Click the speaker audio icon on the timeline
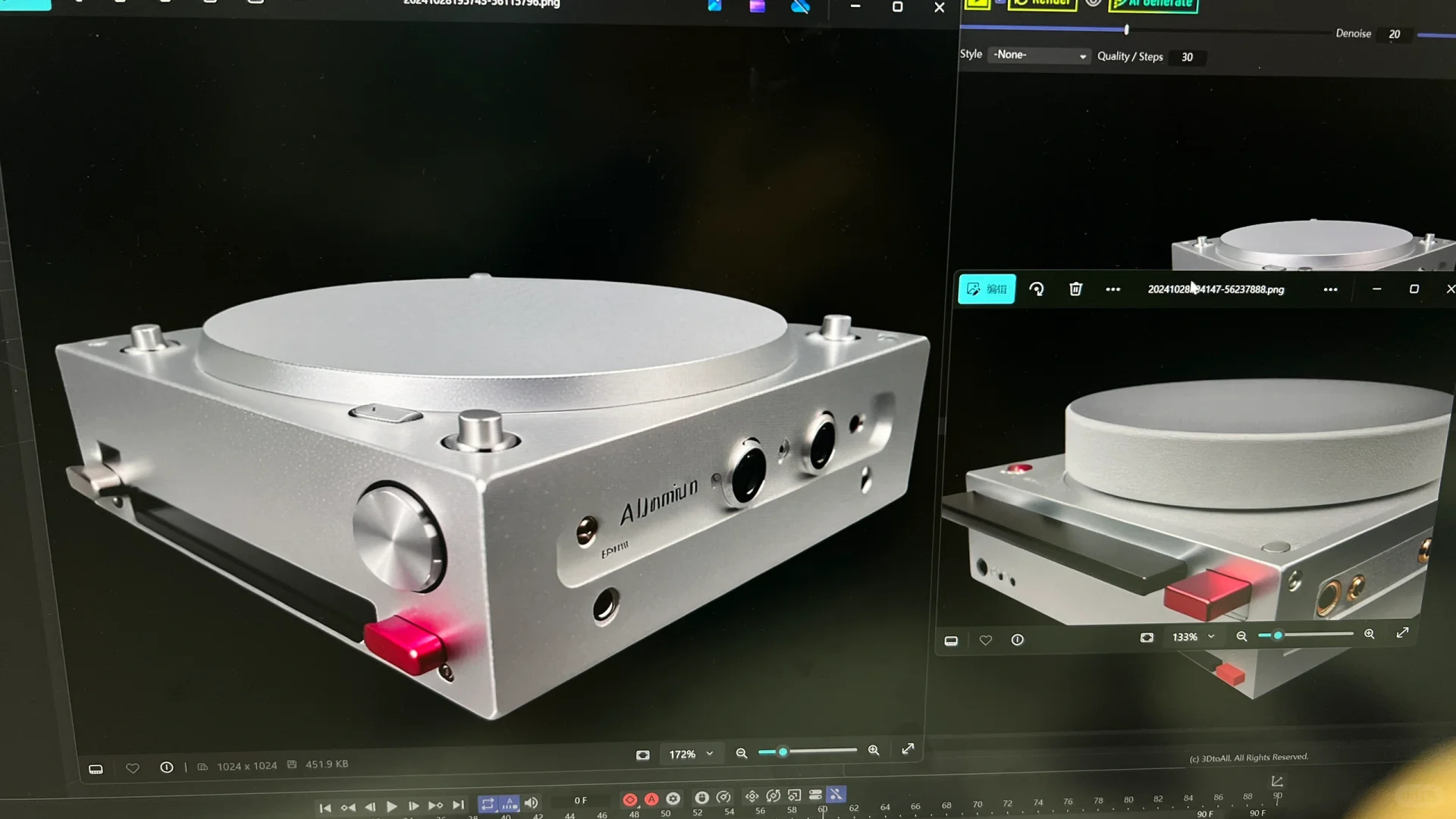The image size is (1456, 819). pos(531,802)
